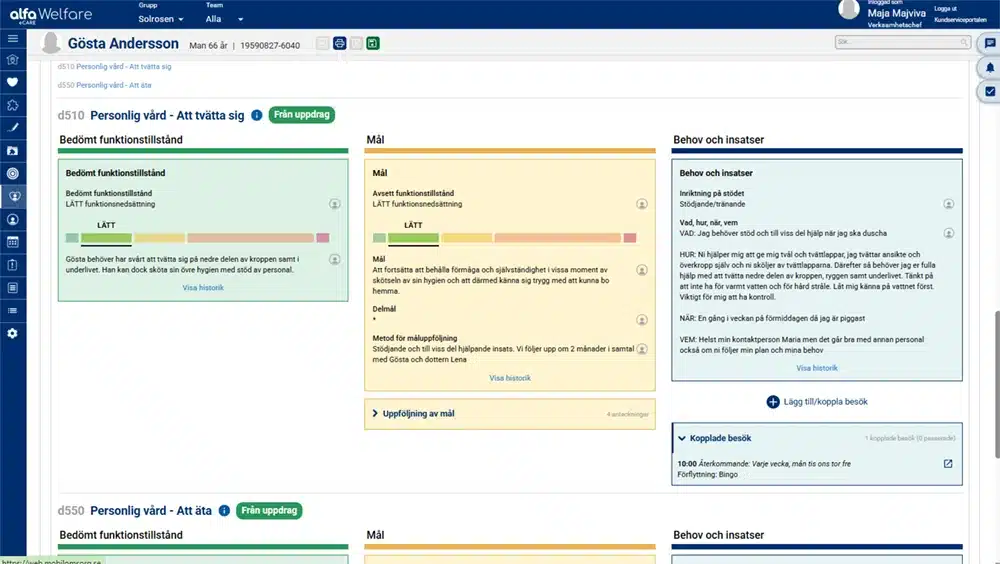Click the person icon beside LÄTT funktionsnedsättning in Bedömt
Screen dimensions: 1000x564
tap(334, 204)
